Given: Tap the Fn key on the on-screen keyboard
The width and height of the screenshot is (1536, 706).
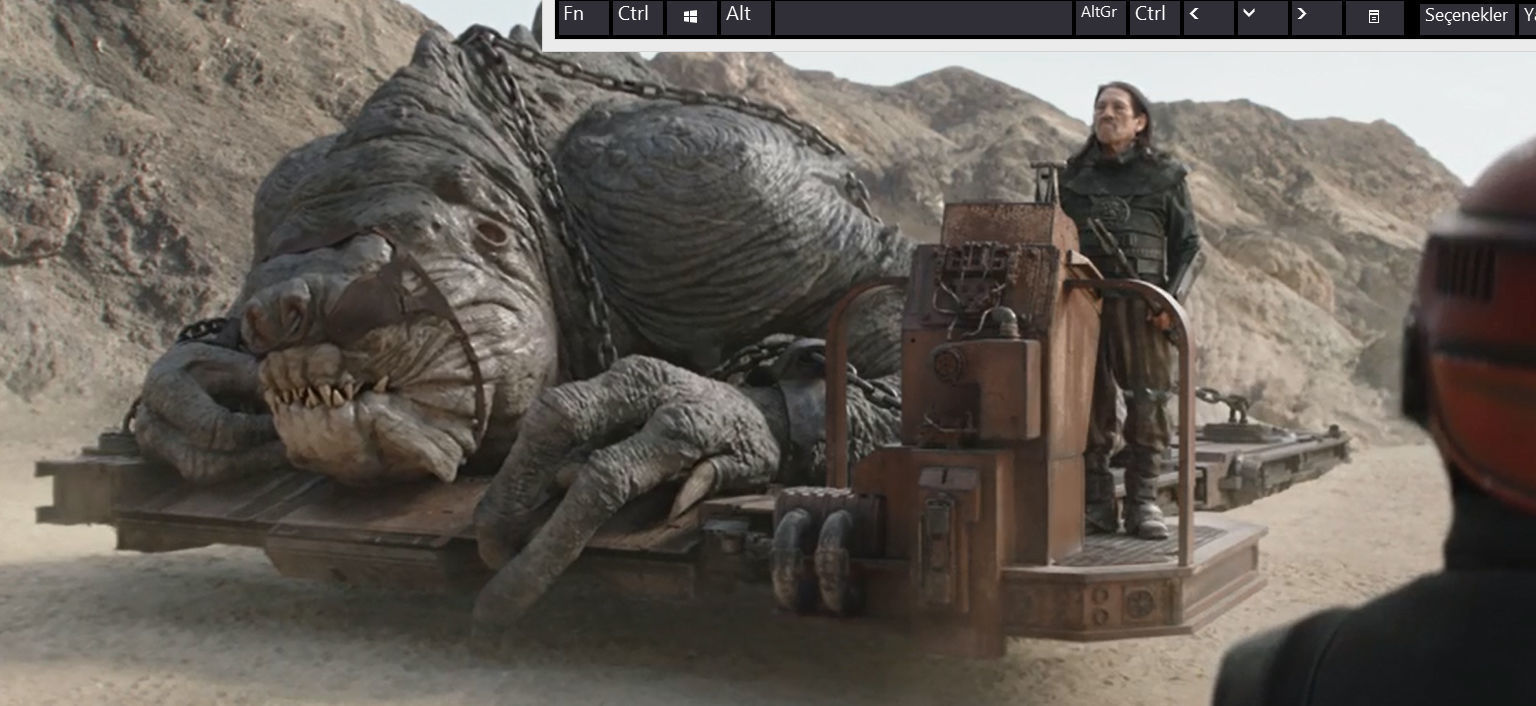Looking at the screenshot, I should (x=583, y=17).
